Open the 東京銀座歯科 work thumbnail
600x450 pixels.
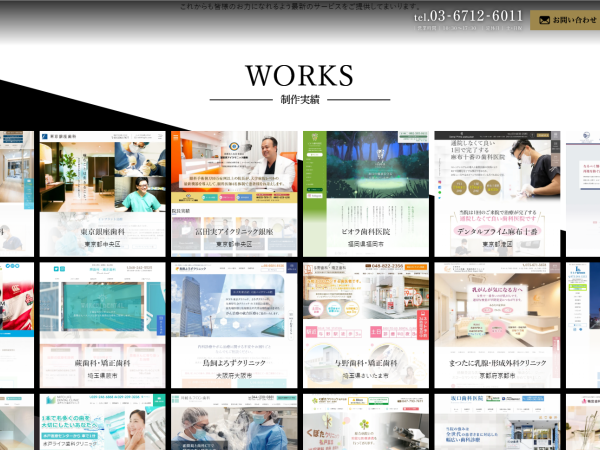pyautogui.click(x=103, y=194)
